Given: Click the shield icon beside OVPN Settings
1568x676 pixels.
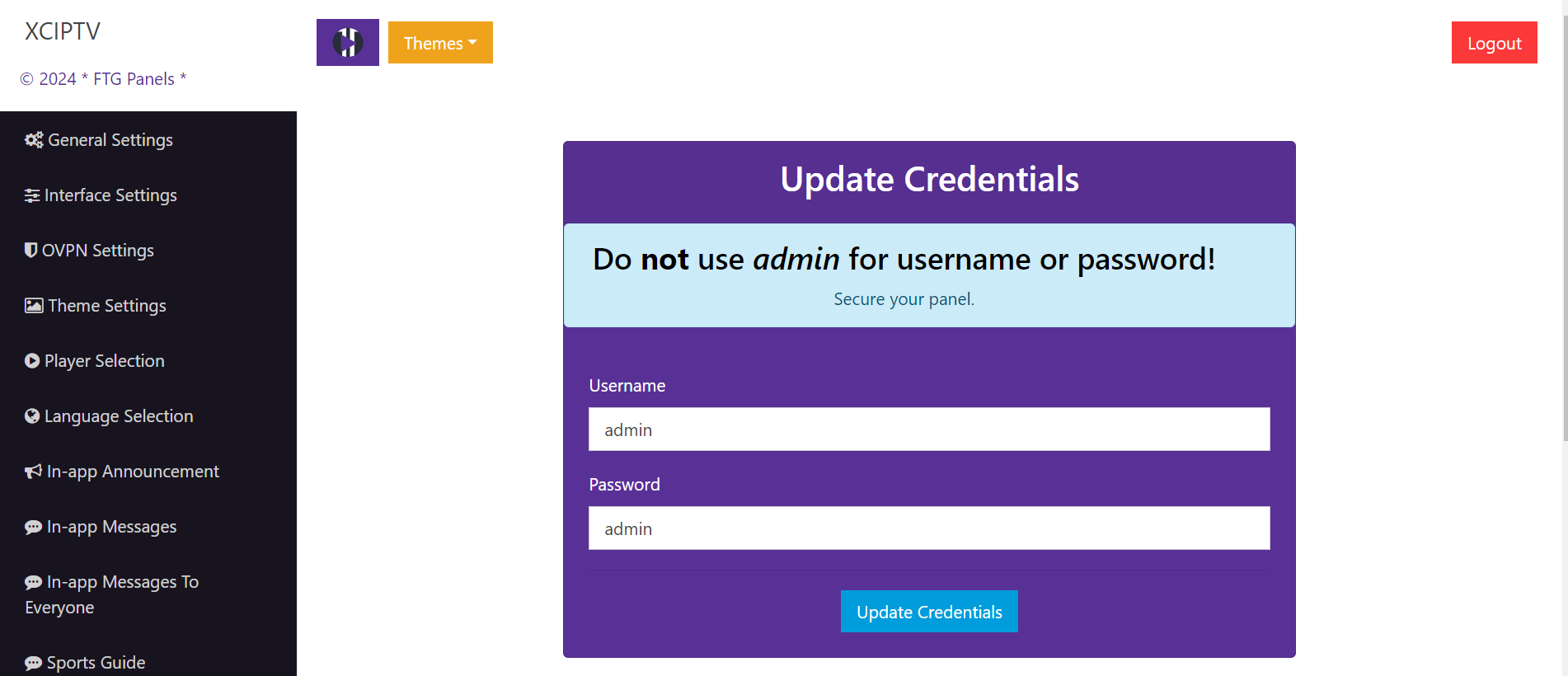Looking at the screenshot, I should click(31, 250).
